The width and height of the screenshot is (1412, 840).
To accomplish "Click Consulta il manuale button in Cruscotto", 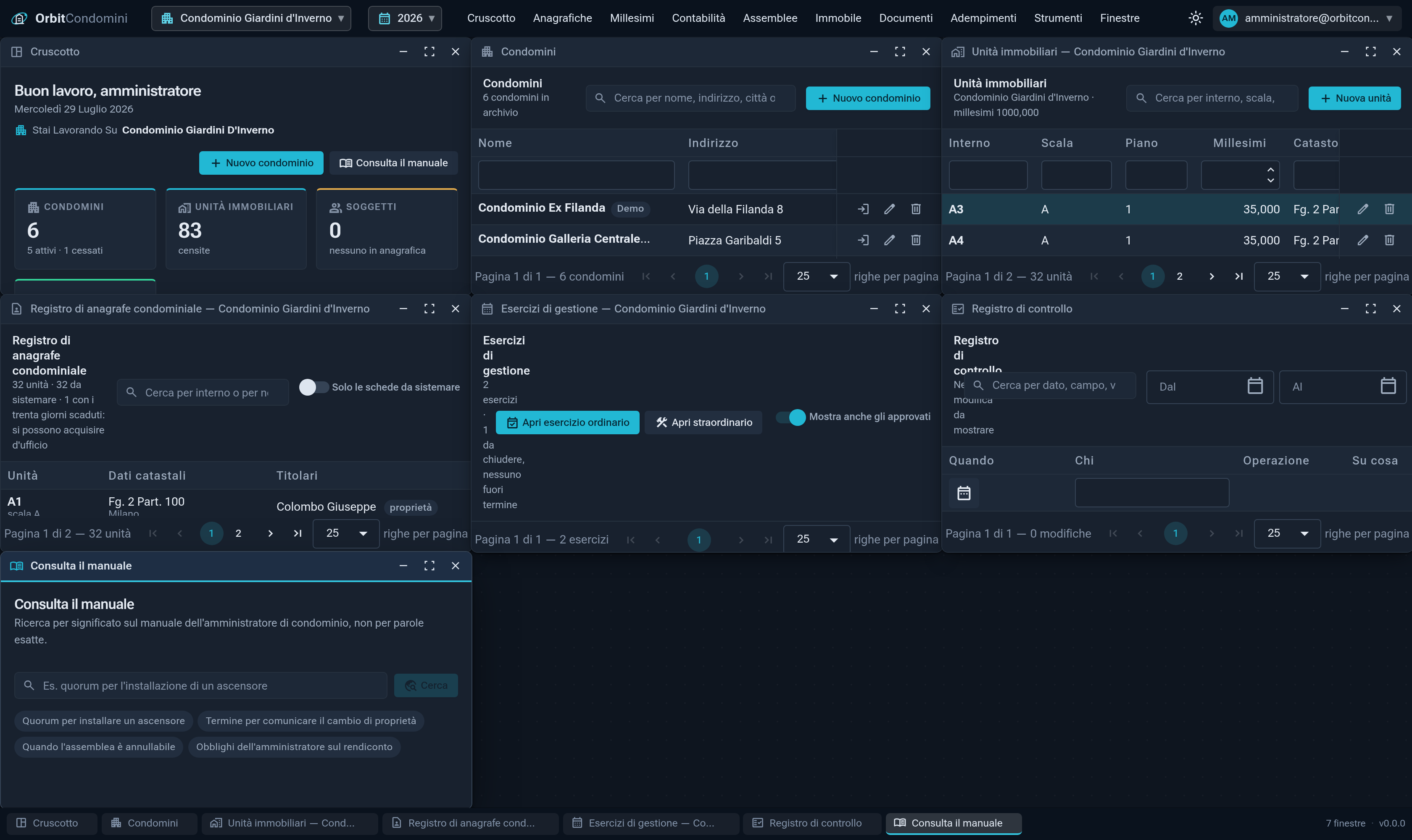I will (x=394, y=163).
